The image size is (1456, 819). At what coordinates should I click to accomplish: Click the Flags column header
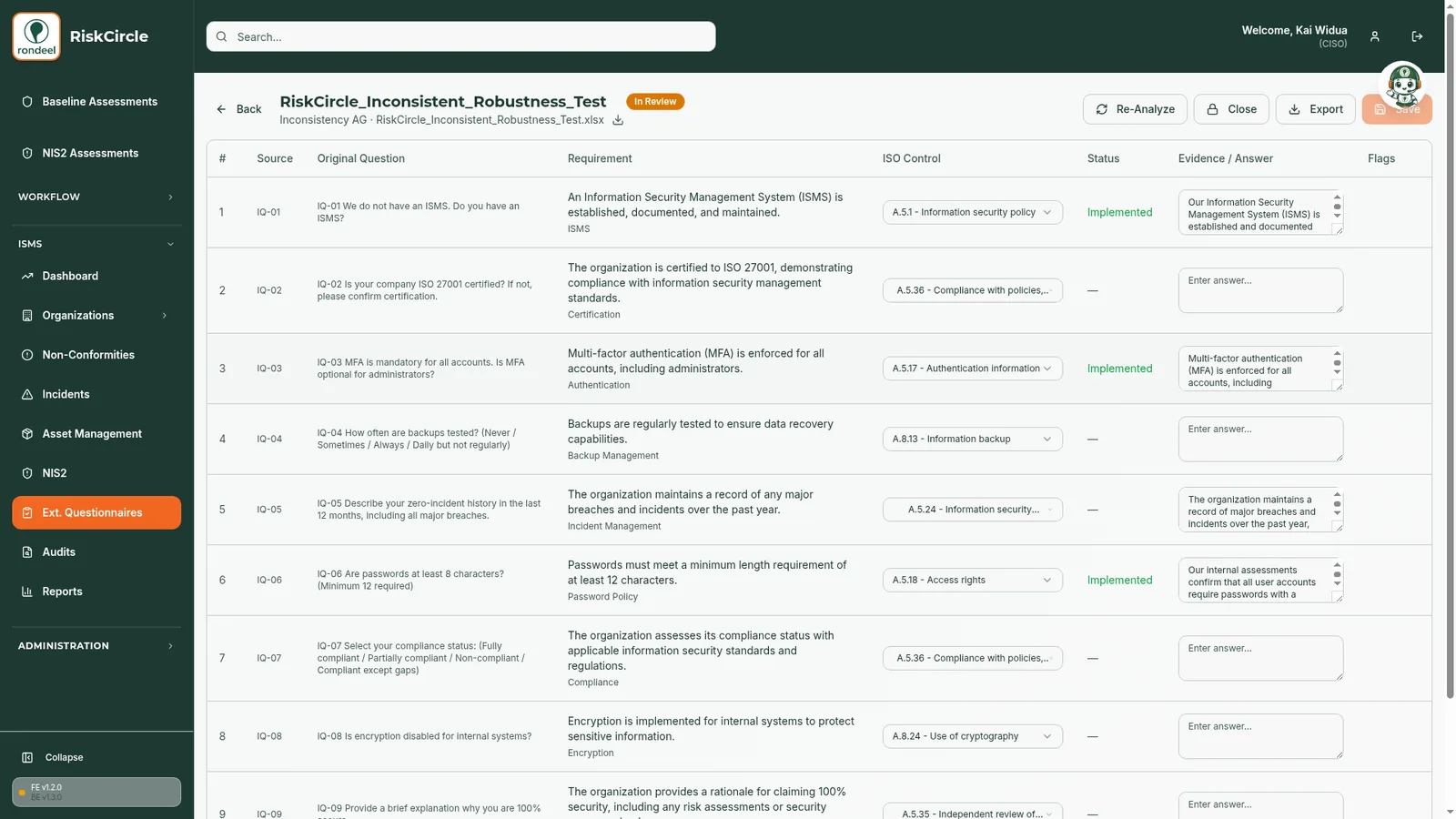pos(1380,158)
